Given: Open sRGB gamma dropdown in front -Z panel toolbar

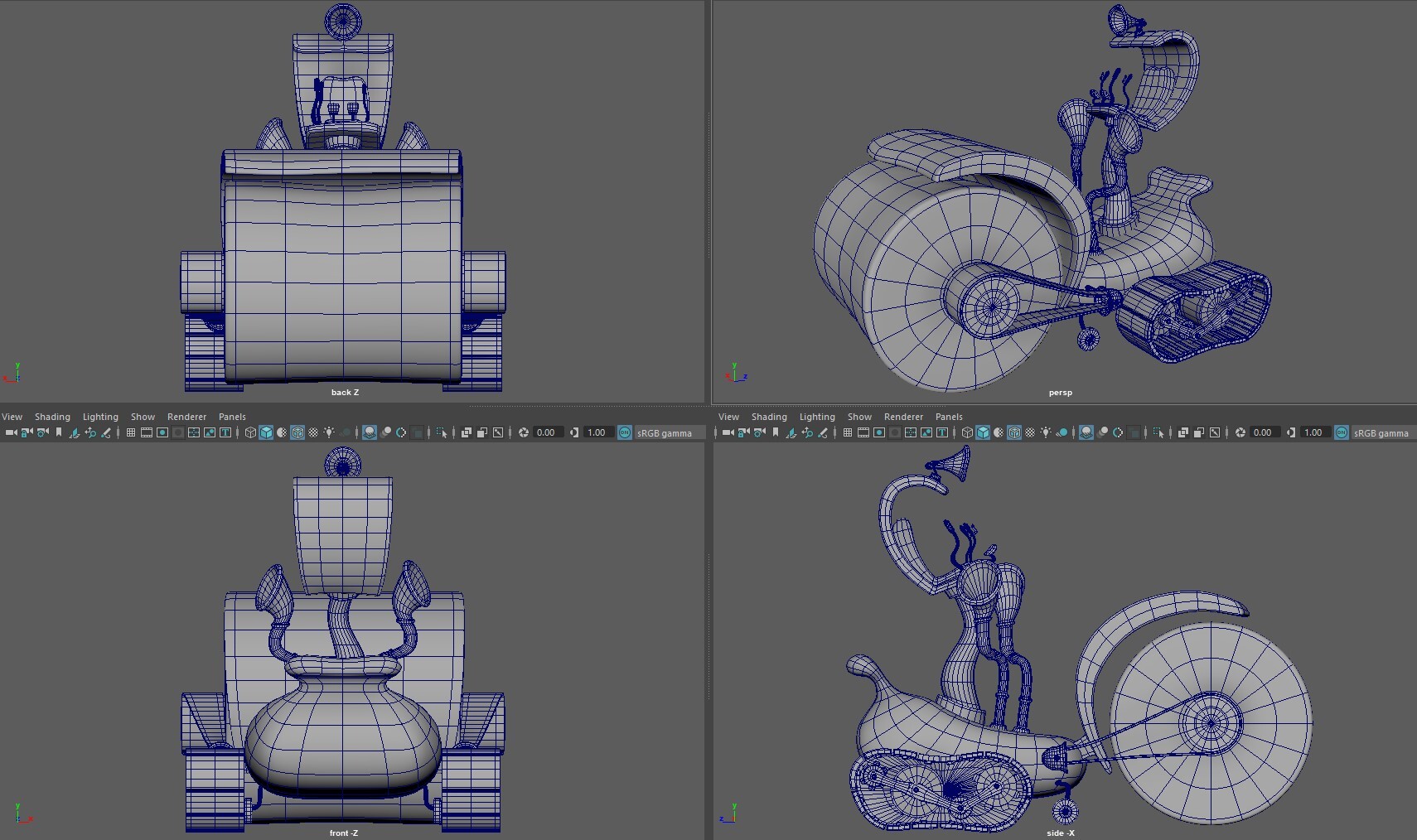Looking at the screenshot, I should tap(664, 432).
